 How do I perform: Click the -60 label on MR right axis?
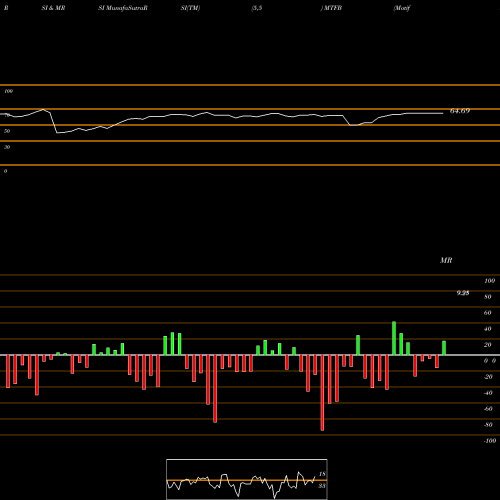(x=488, y=409)
